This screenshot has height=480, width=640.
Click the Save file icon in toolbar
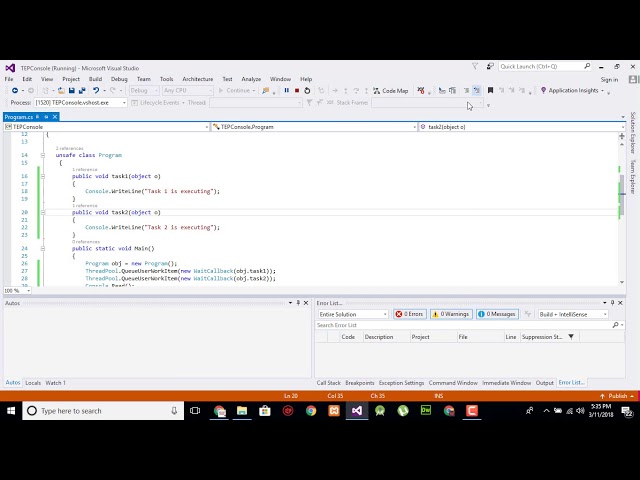pos(71,91)
